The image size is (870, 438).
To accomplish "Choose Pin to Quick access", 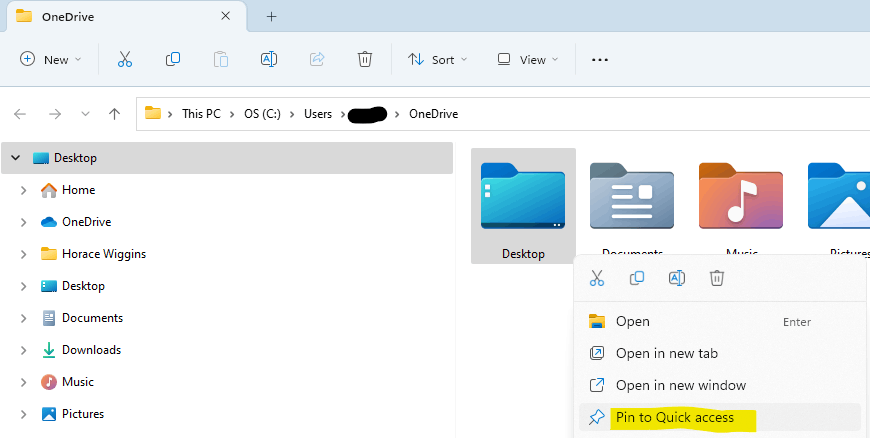I will pos(720,417).
